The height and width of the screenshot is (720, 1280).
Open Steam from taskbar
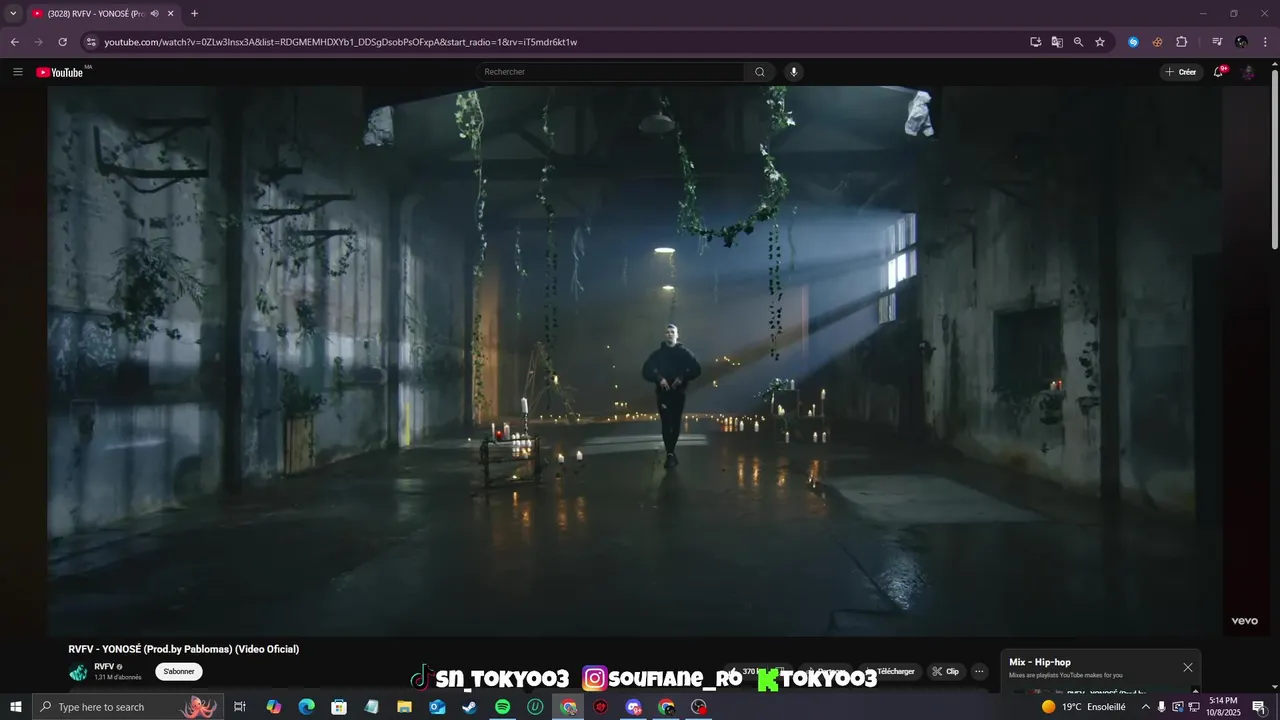click(469, 707)
